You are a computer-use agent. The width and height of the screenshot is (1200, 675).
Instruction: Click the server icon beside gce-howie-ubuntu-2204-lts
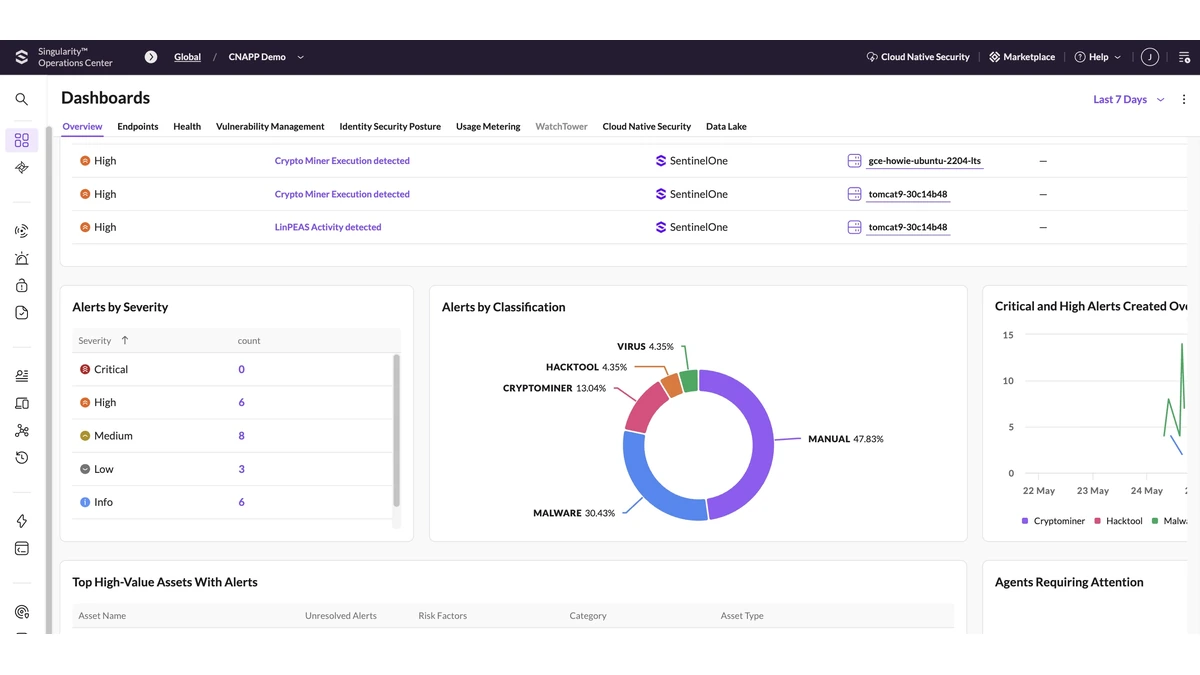point(854,161)
